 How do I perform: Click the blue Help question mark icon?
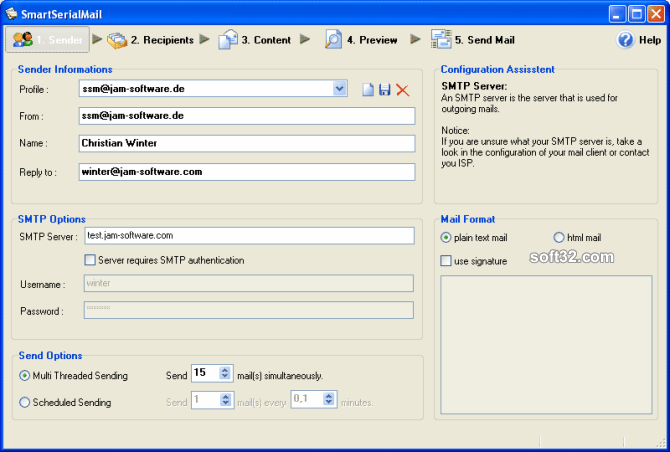tap(626, 40)
